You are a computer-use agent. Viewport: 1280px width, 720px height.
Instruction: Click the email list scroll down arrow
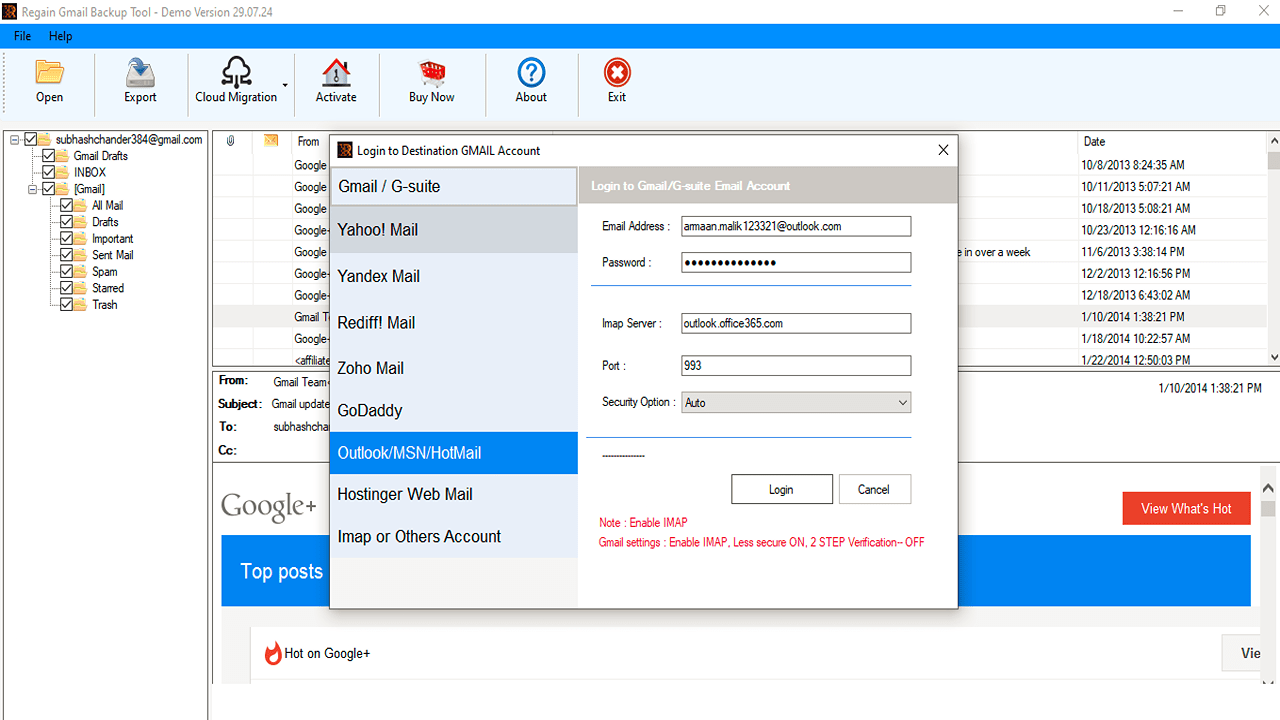click(1273, 357)
